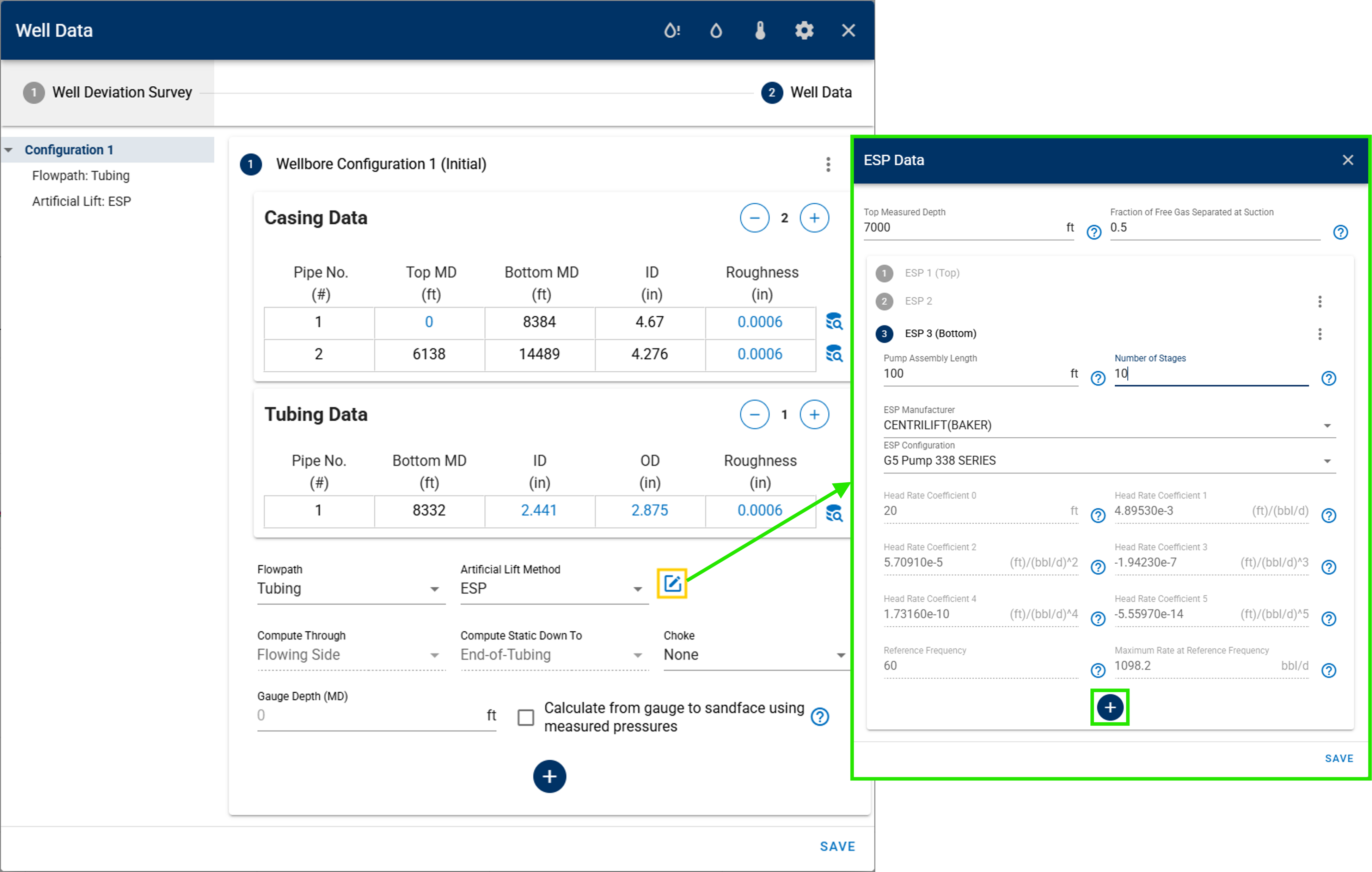Click the database search icon for casing row 1
Viewport: 1372px width, 872px height.
coord(834,322)
